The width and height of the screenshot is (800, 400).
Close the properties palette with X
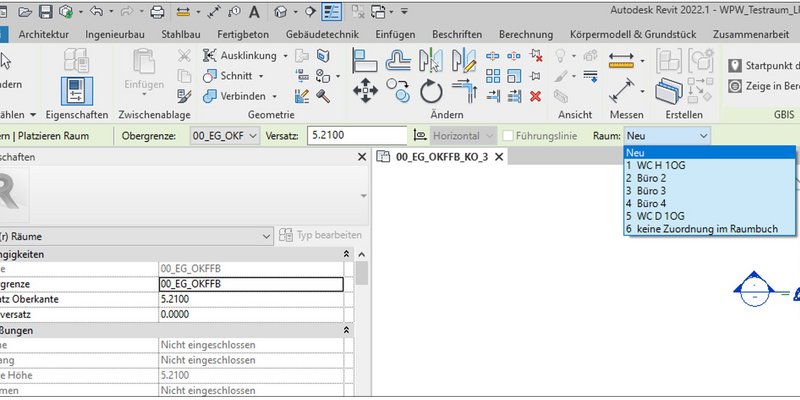coord(362,157)
